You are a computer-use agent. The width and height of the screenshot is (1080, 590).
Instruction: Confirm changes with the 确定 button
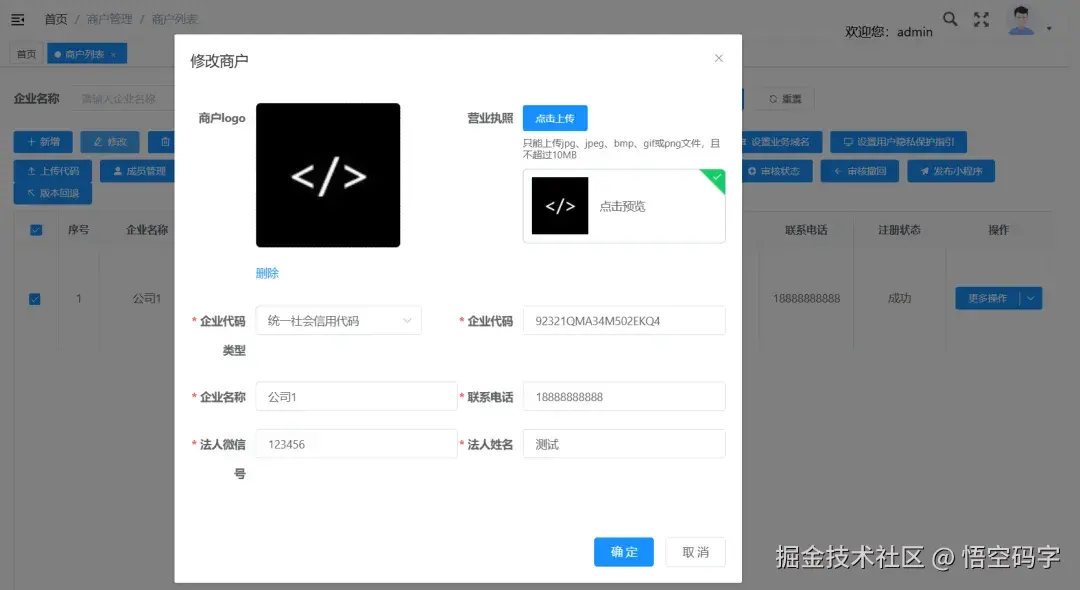[x=623, y=551]
